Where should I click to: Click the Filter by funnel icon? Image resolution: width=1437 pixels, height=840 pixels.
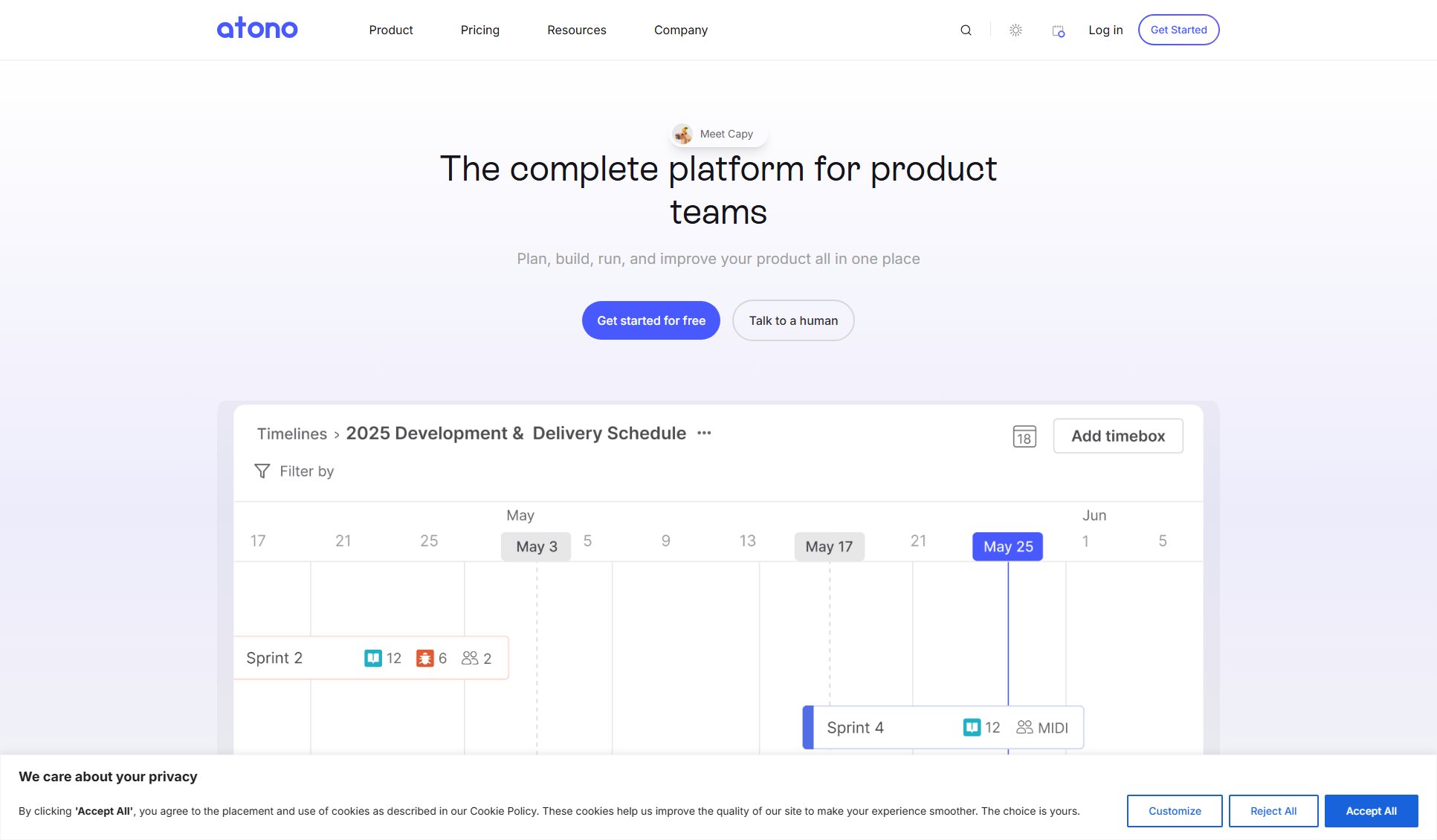(x=262, y=471)
